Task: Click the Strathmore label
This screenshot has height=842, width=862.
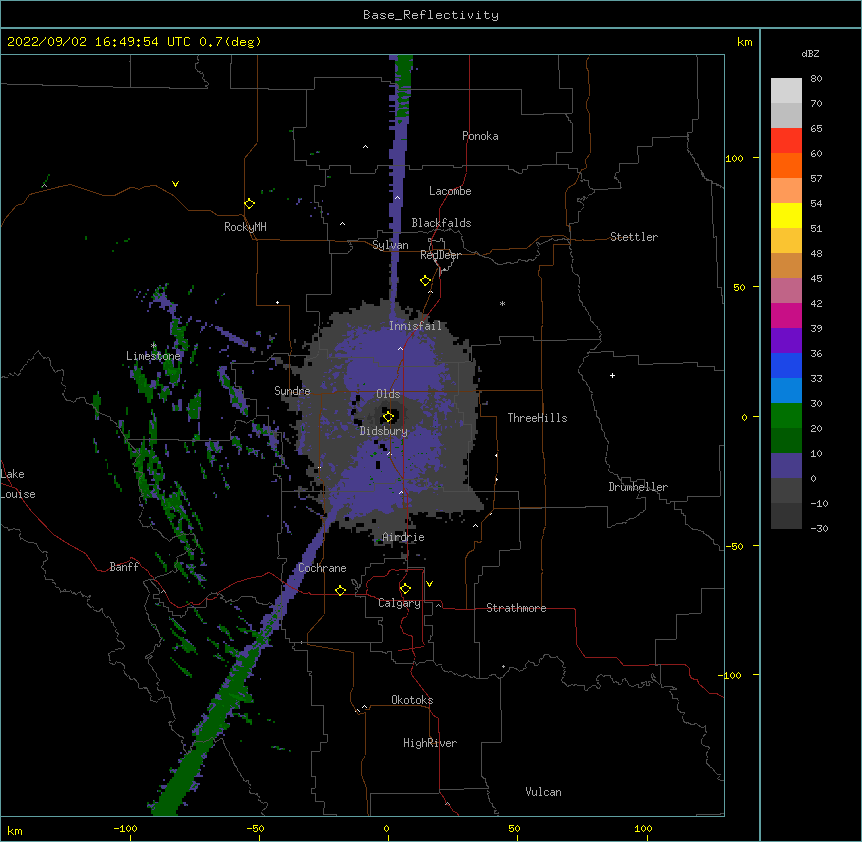Action: [516, 608]
